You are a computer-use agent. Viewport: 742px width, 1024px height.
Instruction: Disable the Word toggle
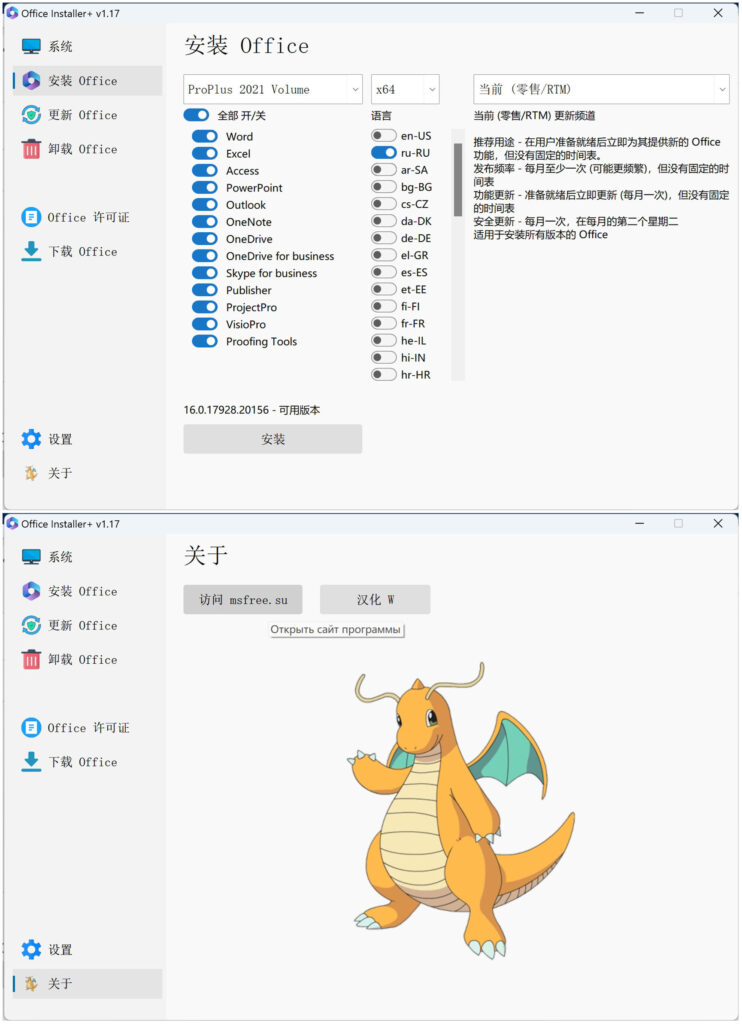click(204, 136)
